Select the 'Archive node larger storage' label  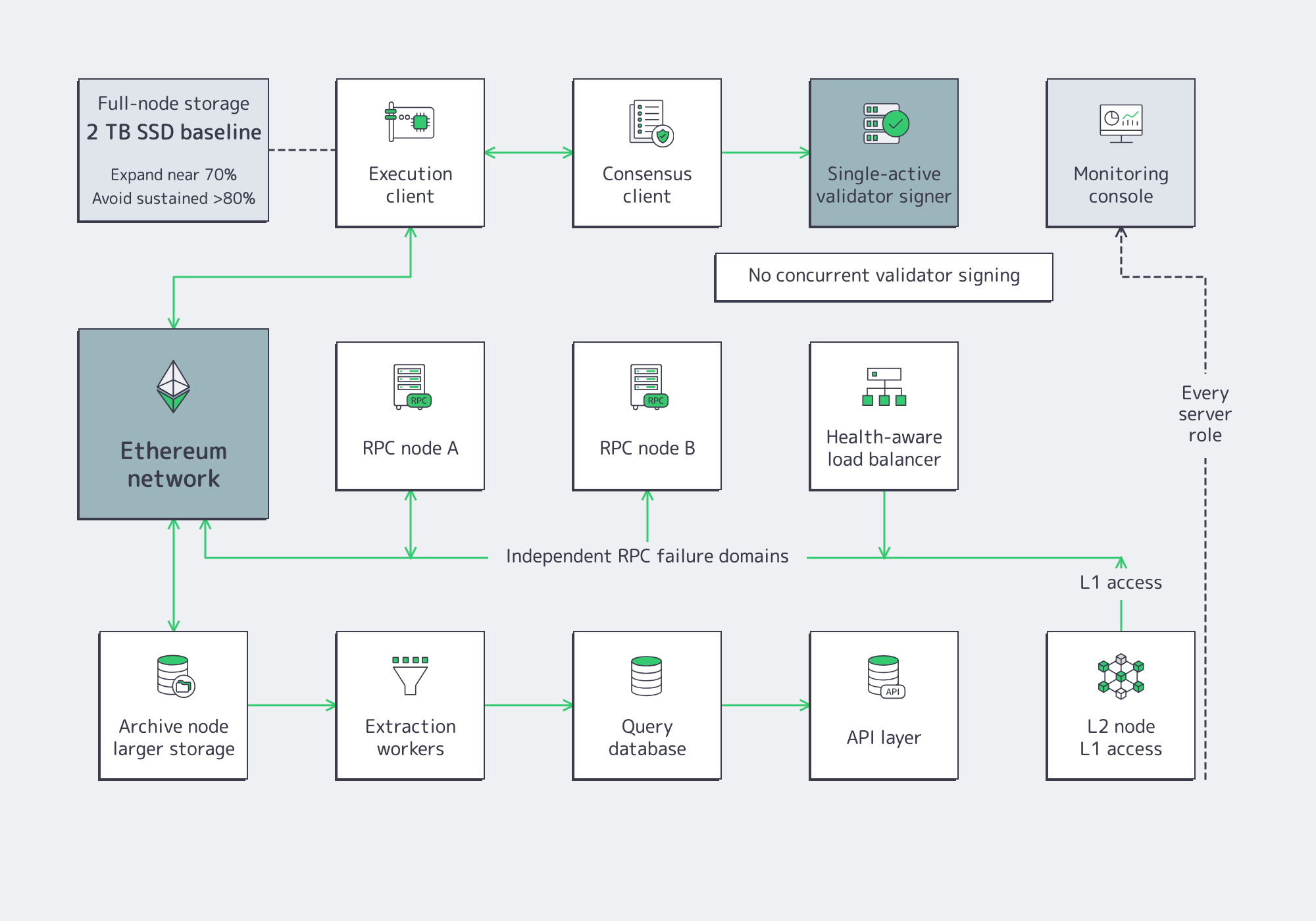174,737
